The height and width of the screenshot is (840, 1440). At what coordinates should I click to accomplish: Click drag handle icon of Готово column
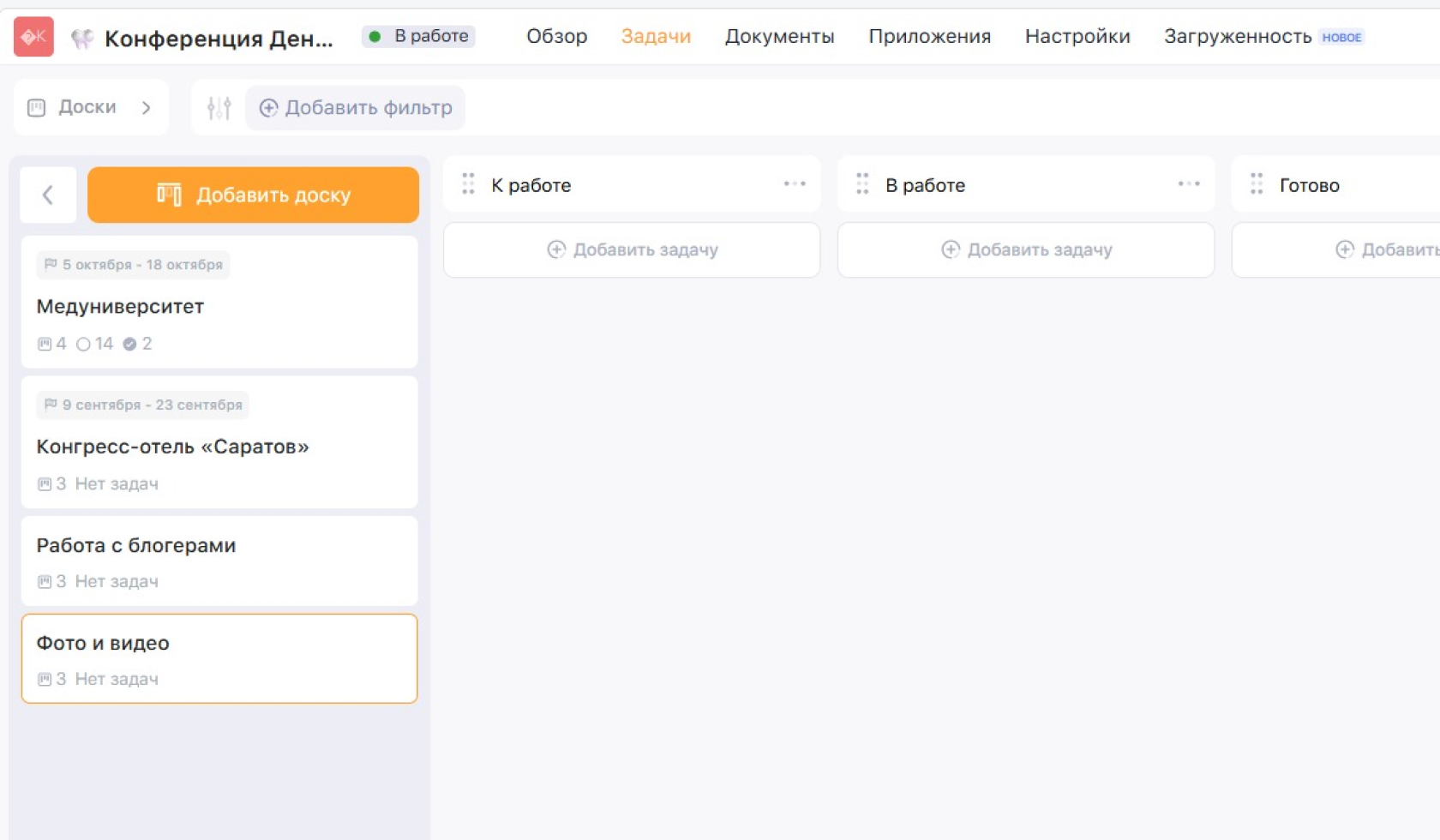(1257, 183)
